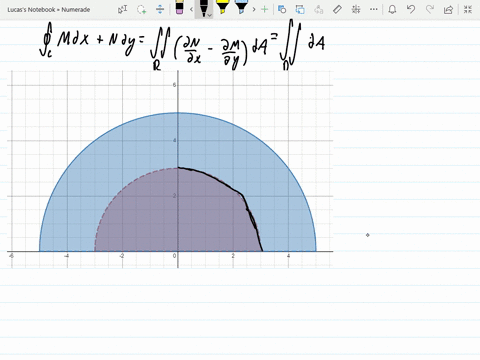This screenshot has width=480, height=360.
Task: Select the yellow highlighter
Action: pos(222,7)
